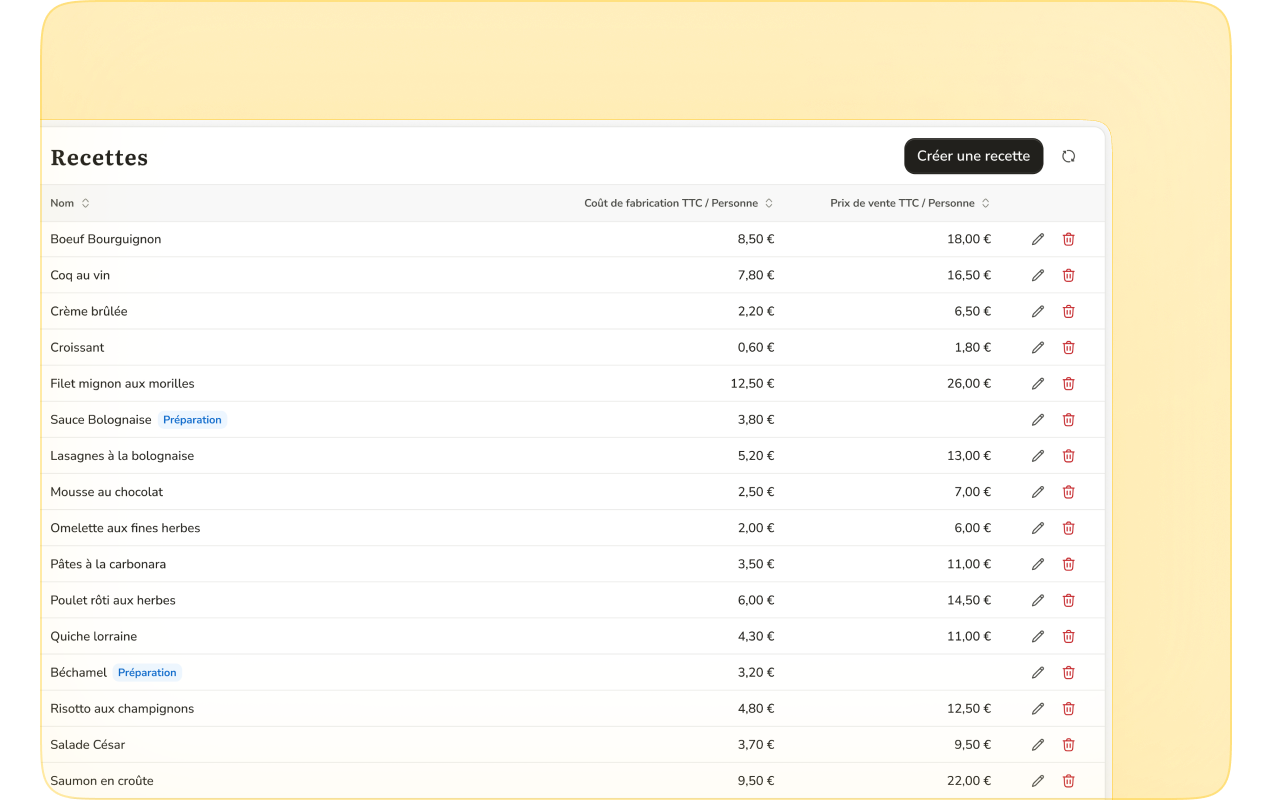This screenshot has height=800, width=1272.
Task: Delete the Salade César recipe
Action: 1068,745
